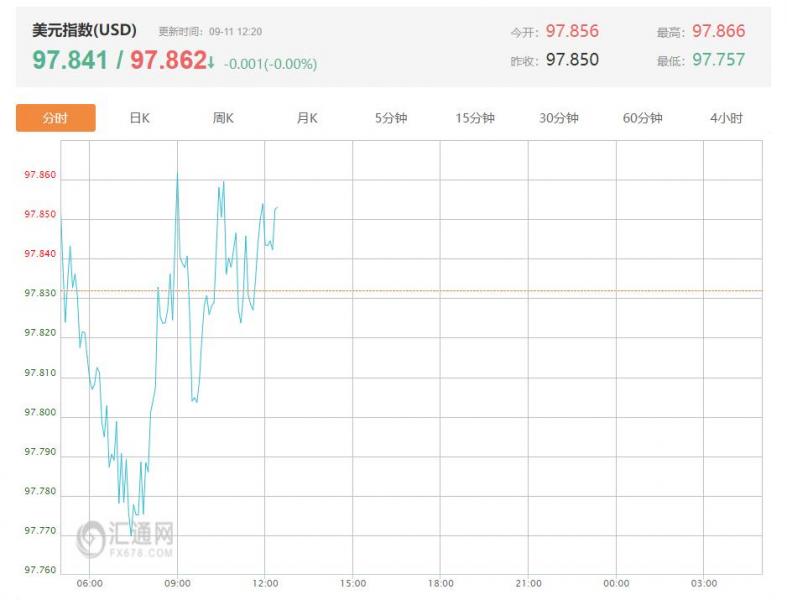Click the 12:00 time axis label
The image size is (787, 600).
click(265, 583)
